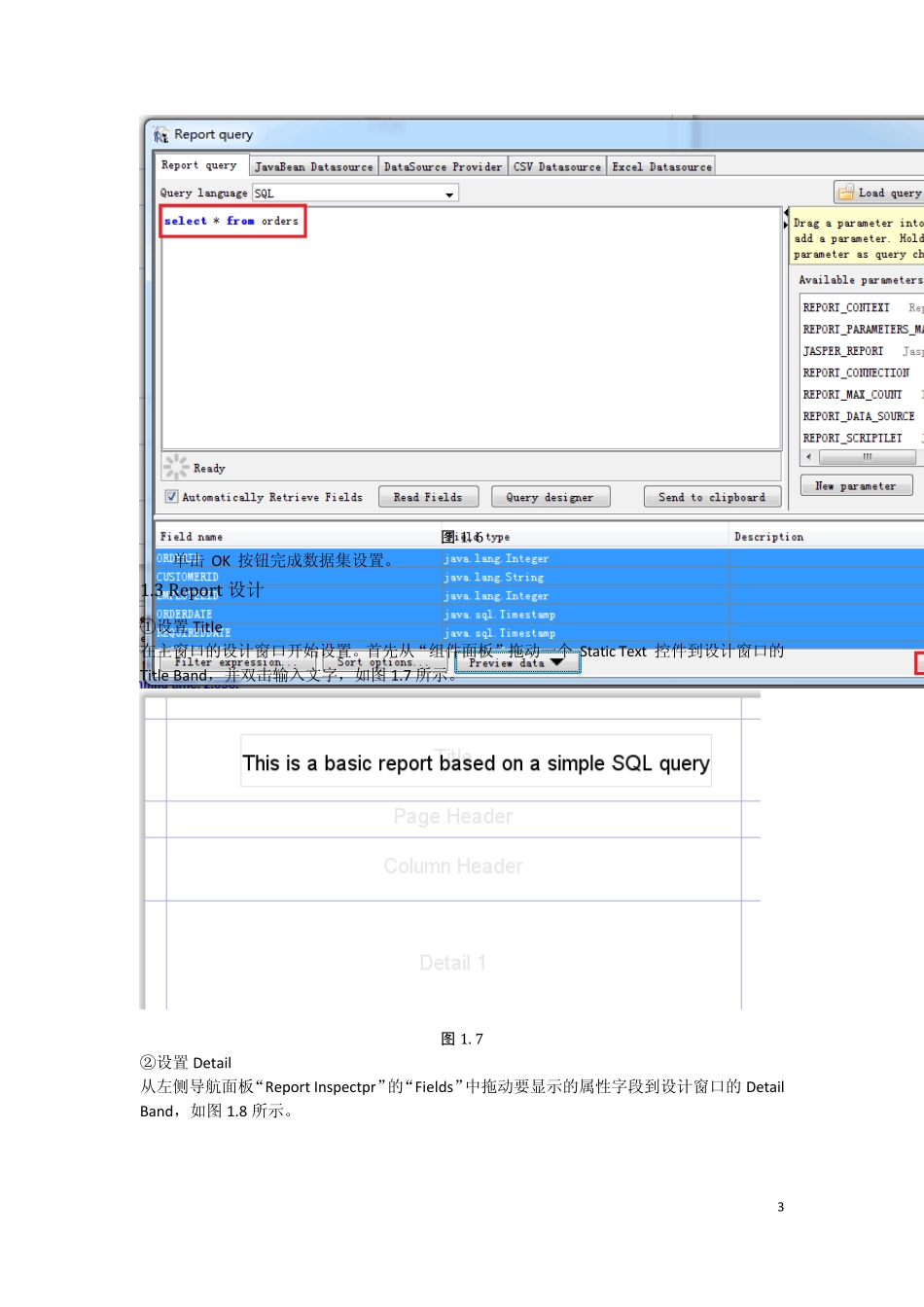Click the Page Header band

(x=452, y=819)
